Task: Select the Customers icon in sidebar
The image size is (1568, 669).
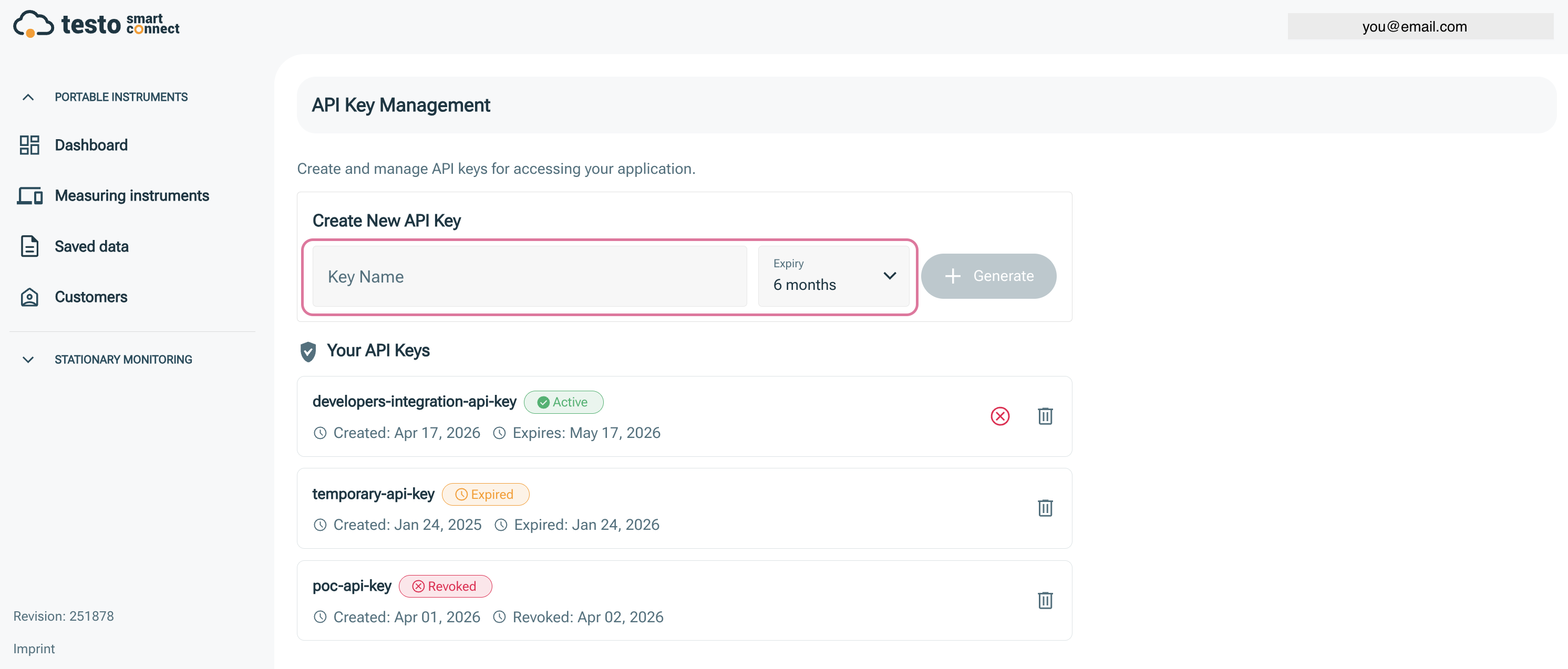Action: (x=29, y=297)
